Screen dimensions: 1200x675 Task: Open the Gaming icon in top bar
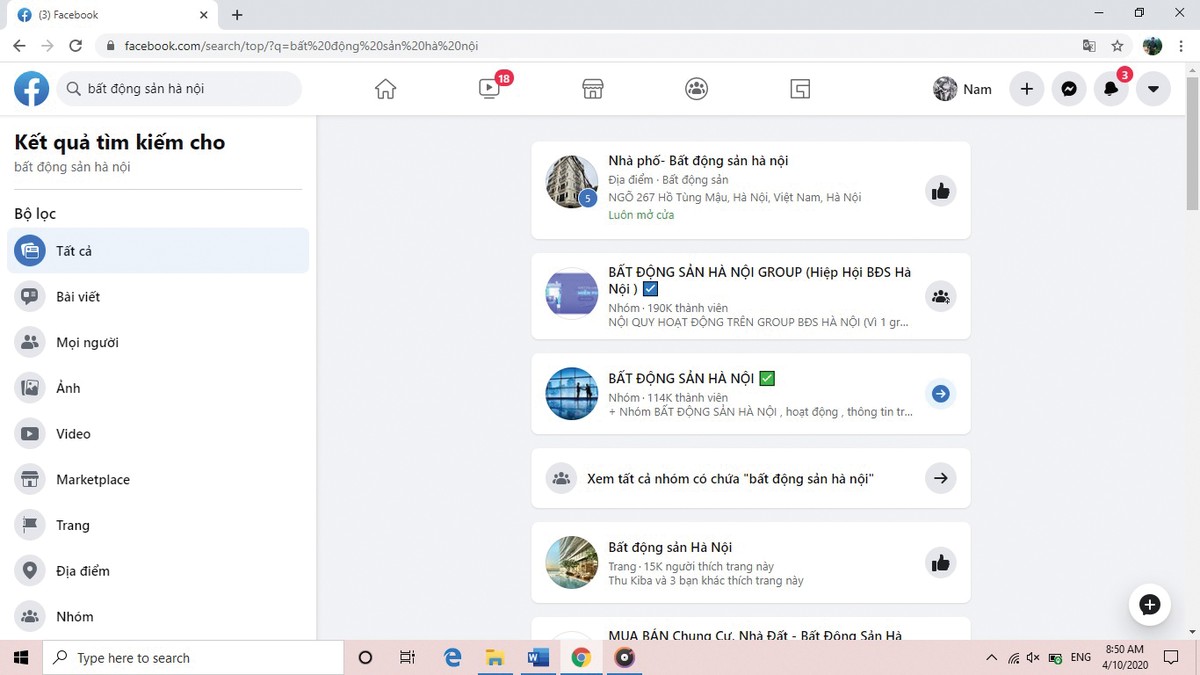click(800, 89)
